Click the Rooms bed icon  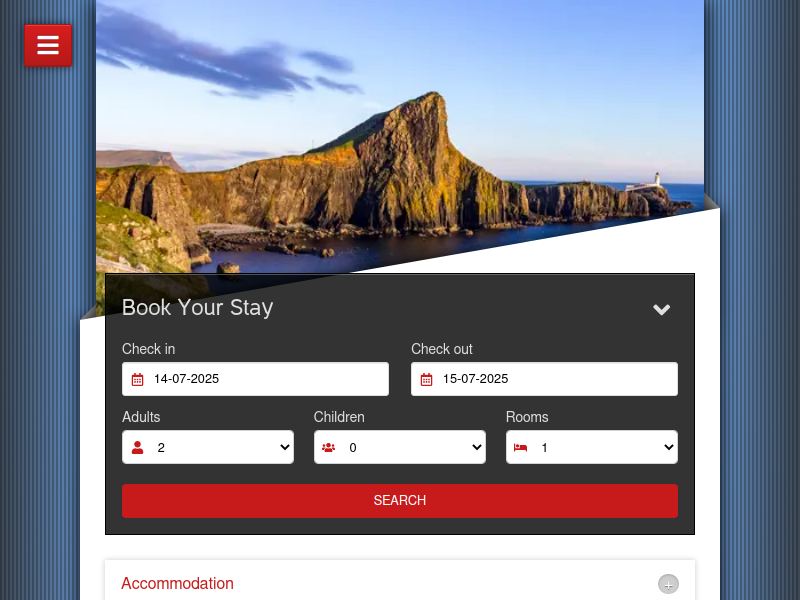point(520,447)
